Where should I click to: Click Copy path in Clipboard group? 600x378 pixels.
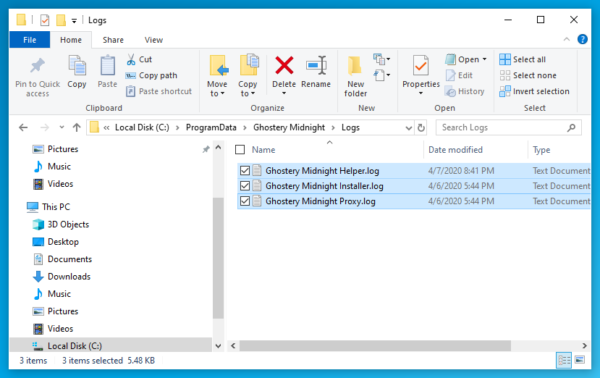click(152, 75)
